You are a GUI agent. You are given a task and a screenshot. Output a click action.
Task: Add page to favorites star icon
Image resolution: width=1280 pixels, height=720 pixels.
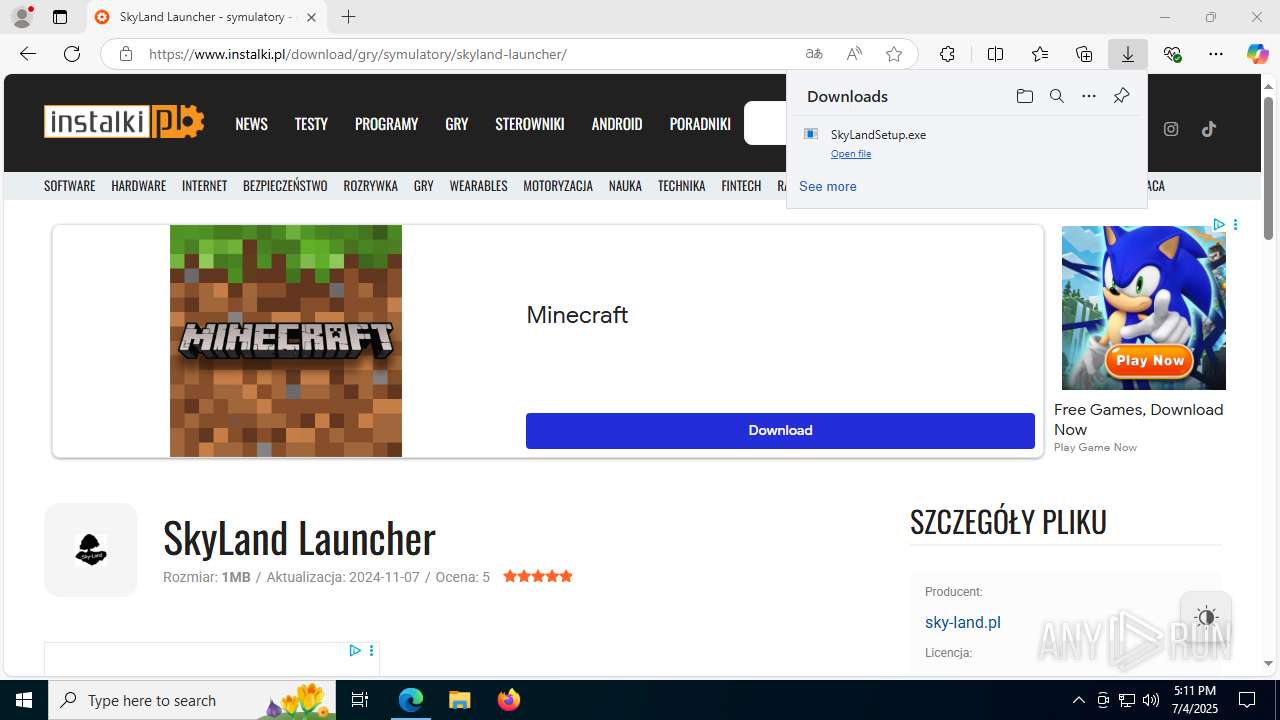point(894,54)
